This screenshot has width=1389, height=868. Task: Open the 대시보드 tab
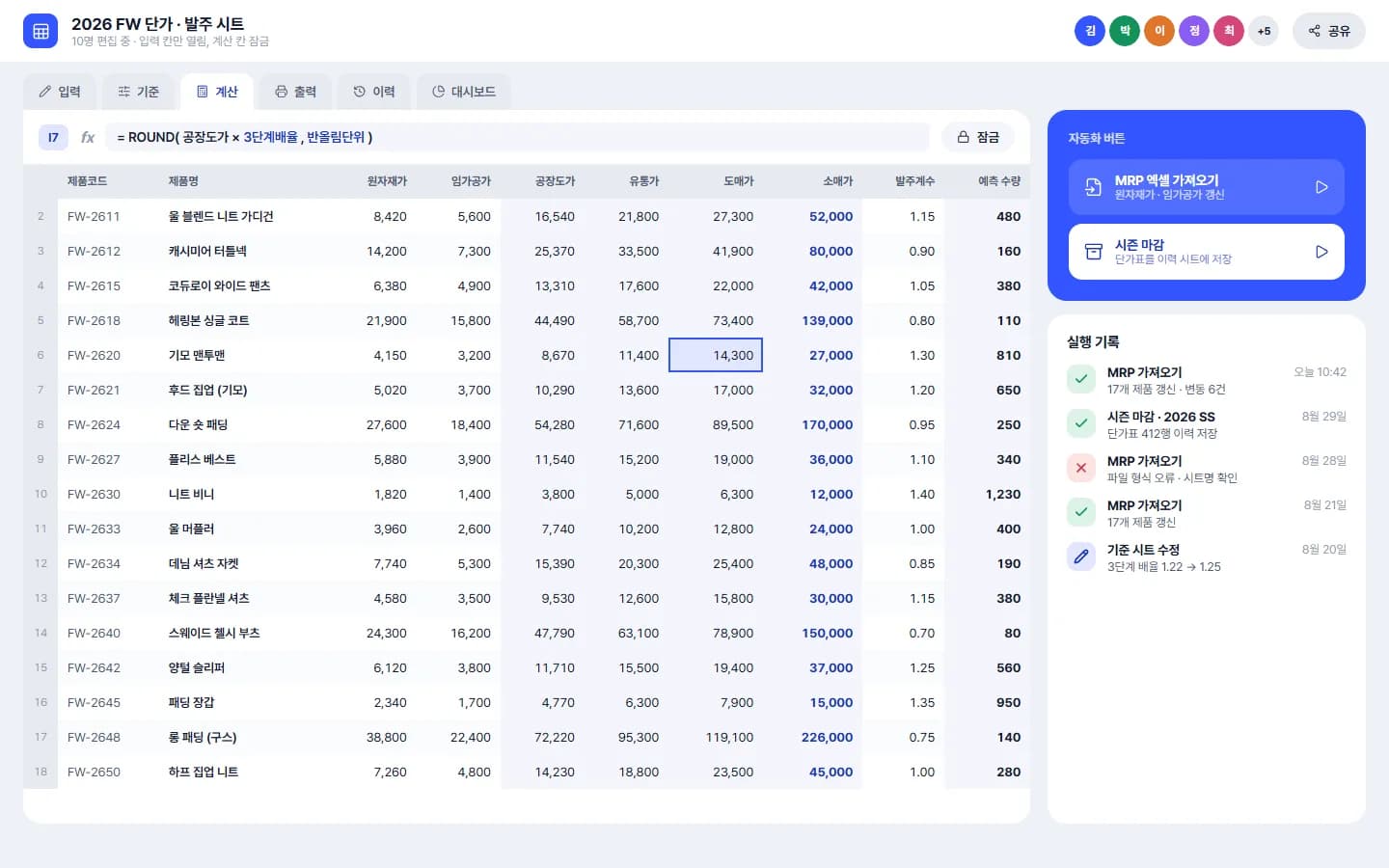click(x=464, y=92)
